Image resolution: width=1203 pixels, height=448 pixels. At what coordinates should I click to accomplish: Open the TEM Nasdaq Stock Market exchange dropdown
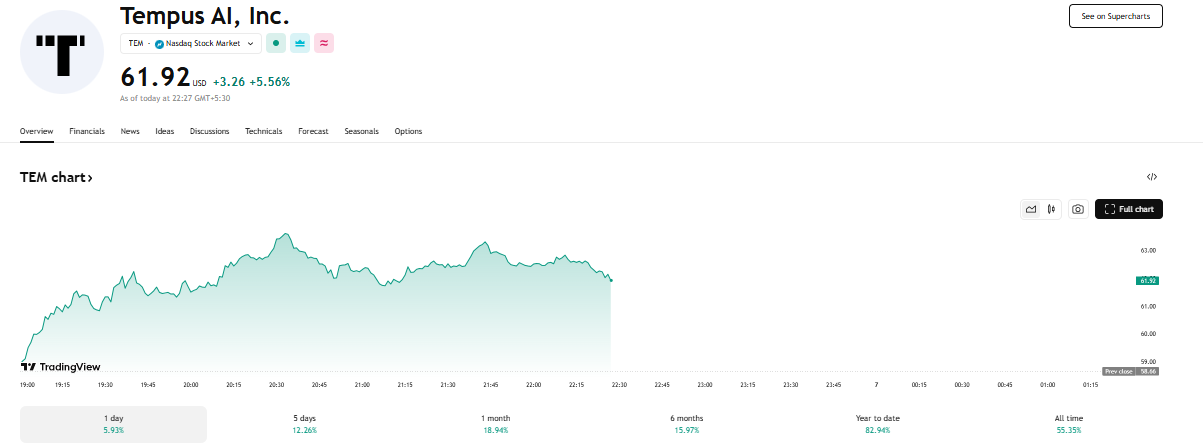pos(191,43)
